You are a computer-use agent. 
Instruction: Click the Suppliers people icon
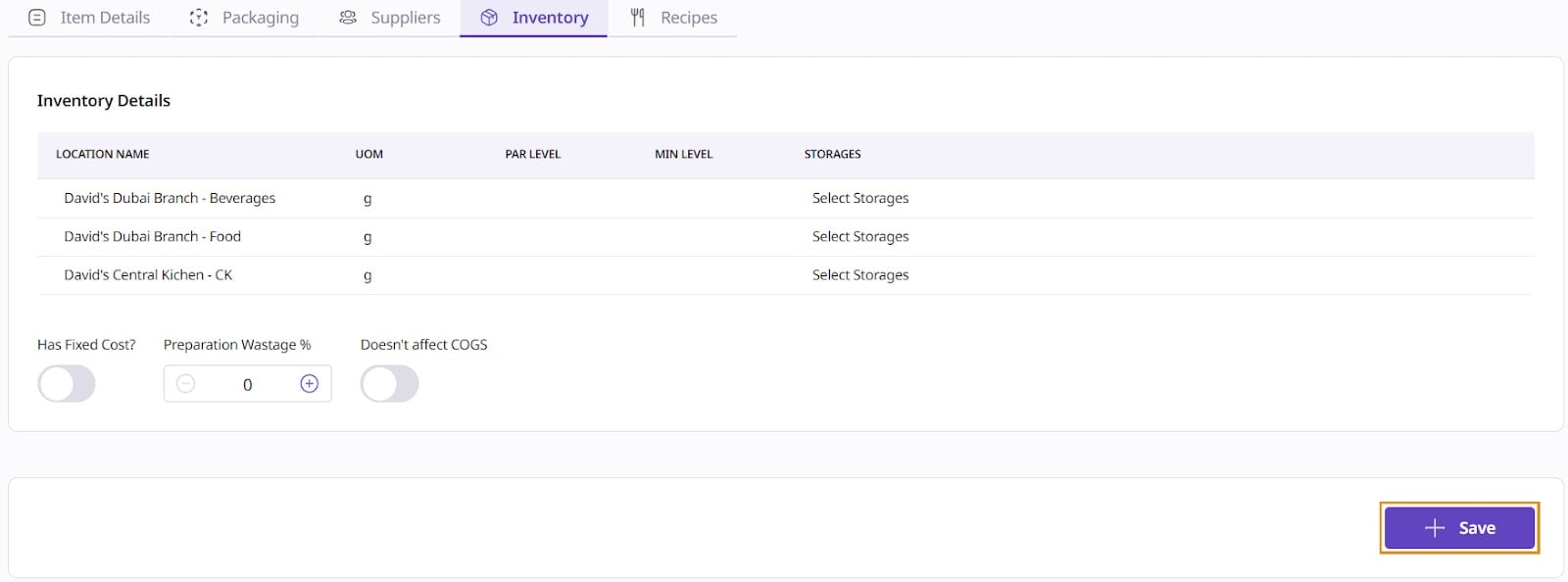[x=348, y=18]
